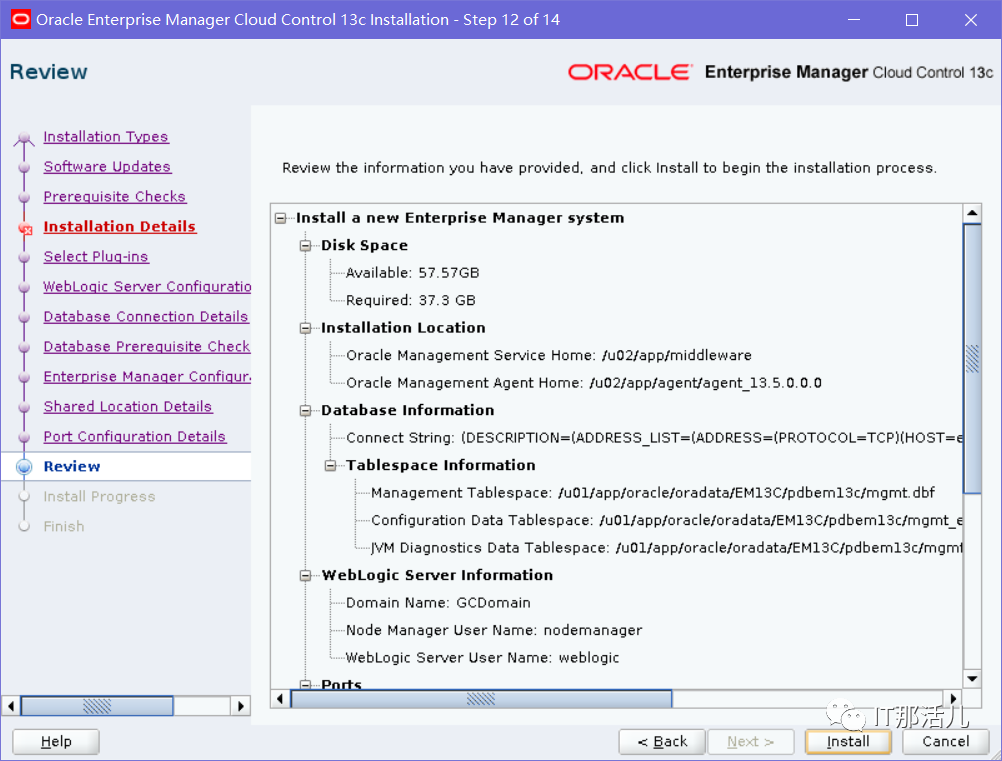Minimize the installer window
This screenshot has height=761, width=1002.
[854, 20]
